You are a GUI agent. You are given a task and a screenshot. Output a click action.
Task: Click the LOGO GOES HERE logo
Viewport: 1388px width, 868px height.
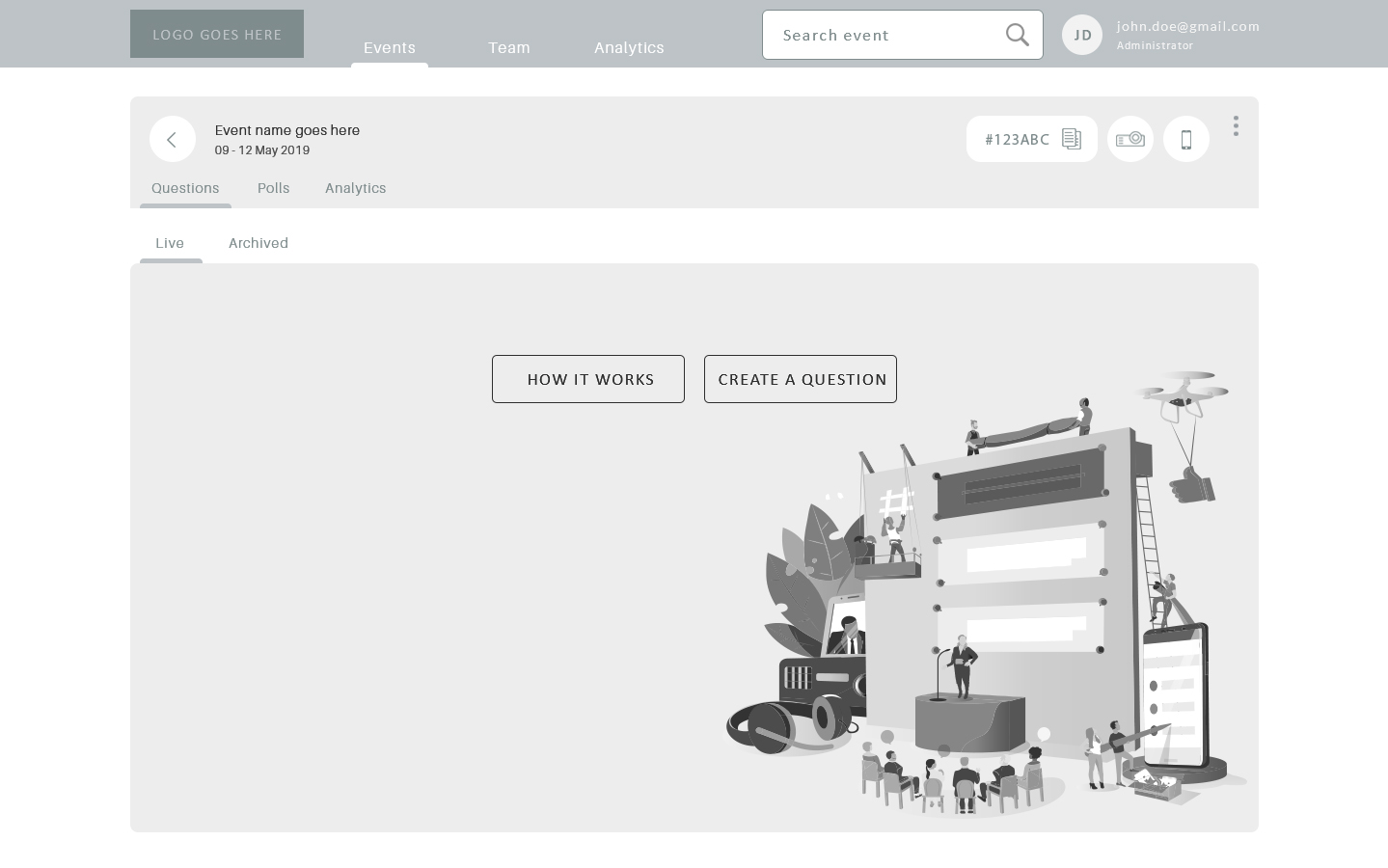click(217, 34)
